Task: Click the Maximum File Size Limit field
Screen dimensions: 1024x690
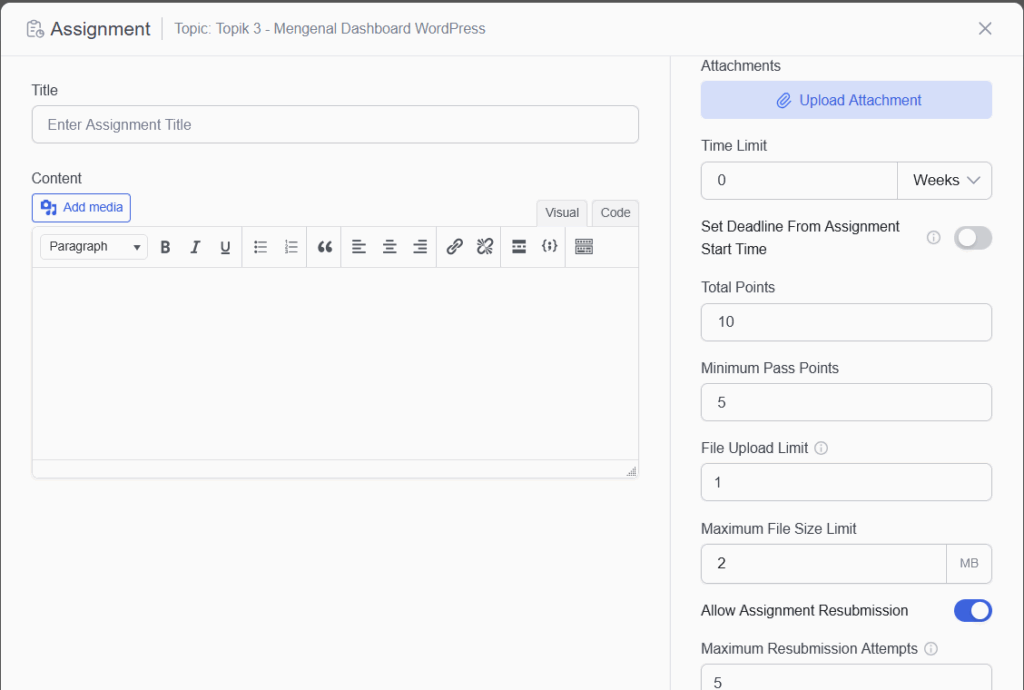Action: (x=824, y=563)
